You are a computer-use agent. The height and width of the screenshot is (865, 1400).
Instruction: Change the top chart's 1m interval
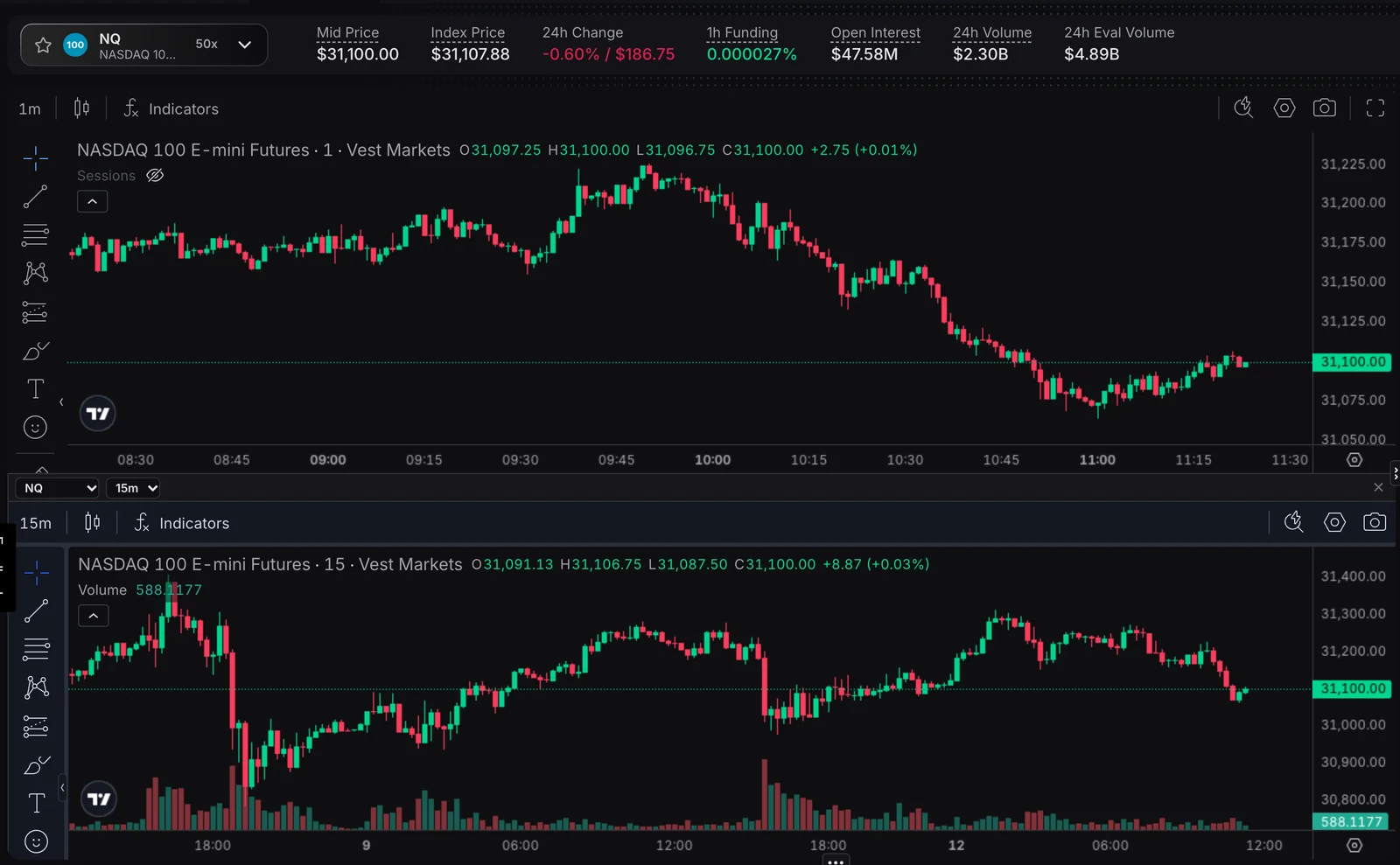coord(30,108)
